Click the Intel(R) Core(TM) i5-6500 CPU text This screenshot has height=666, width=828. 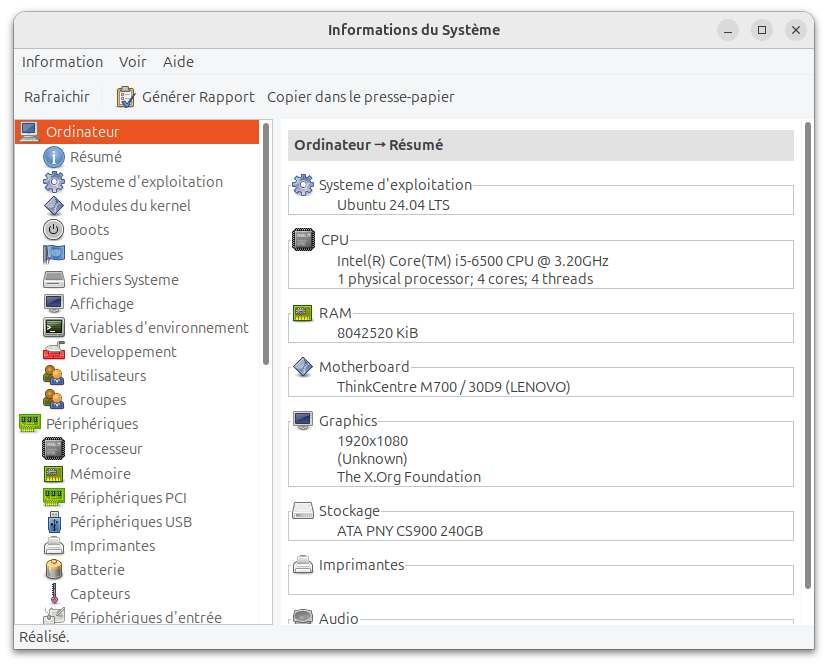(x=473, y=261)
